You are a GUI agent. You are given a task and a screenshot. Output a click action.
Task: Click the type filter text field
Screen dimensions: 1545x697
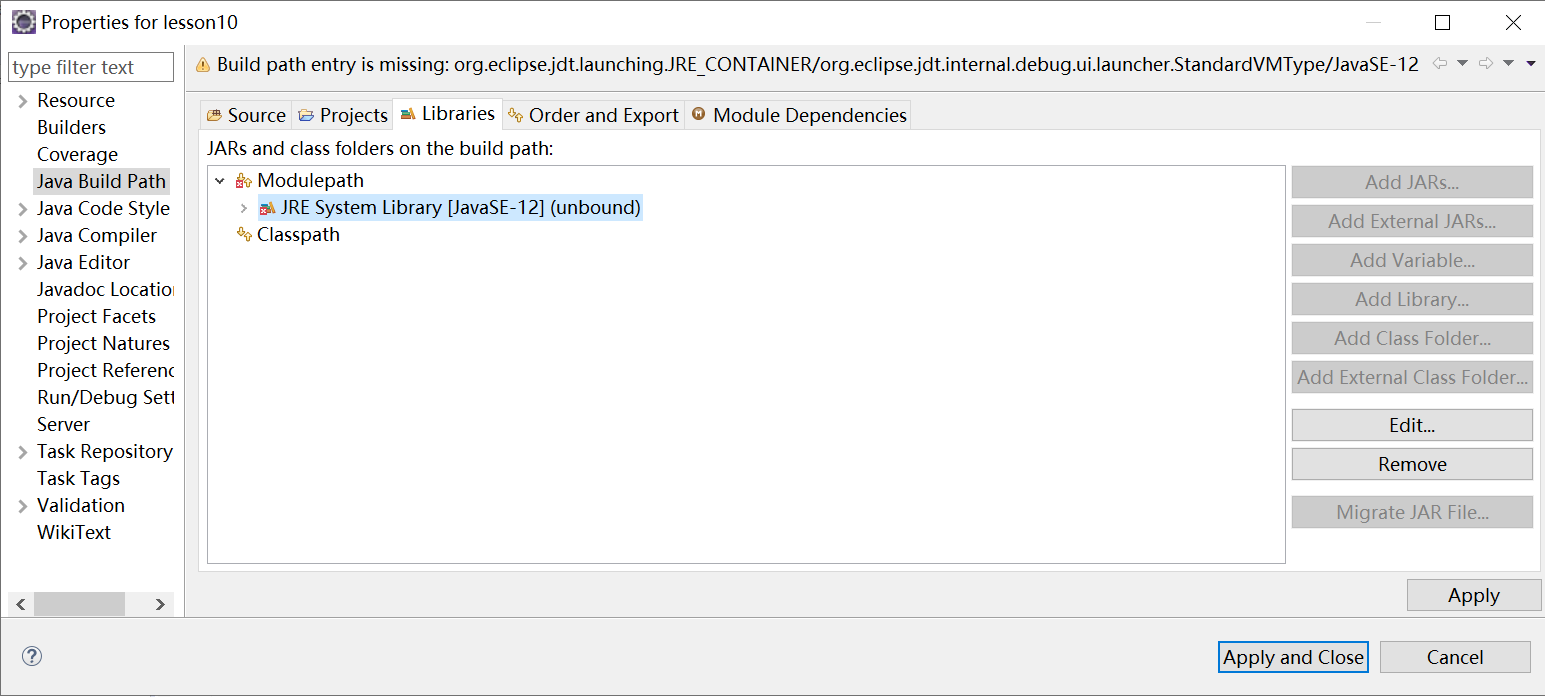[90, 66]
